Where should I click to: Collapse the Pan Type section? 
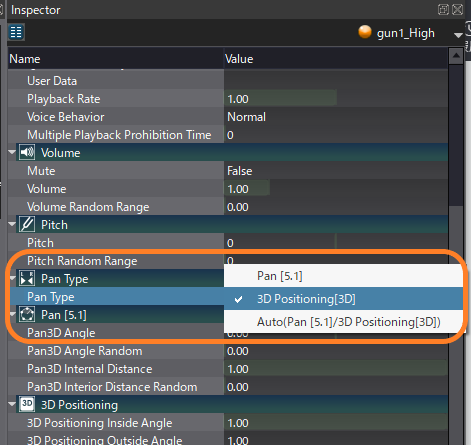[x=12, y=278]
